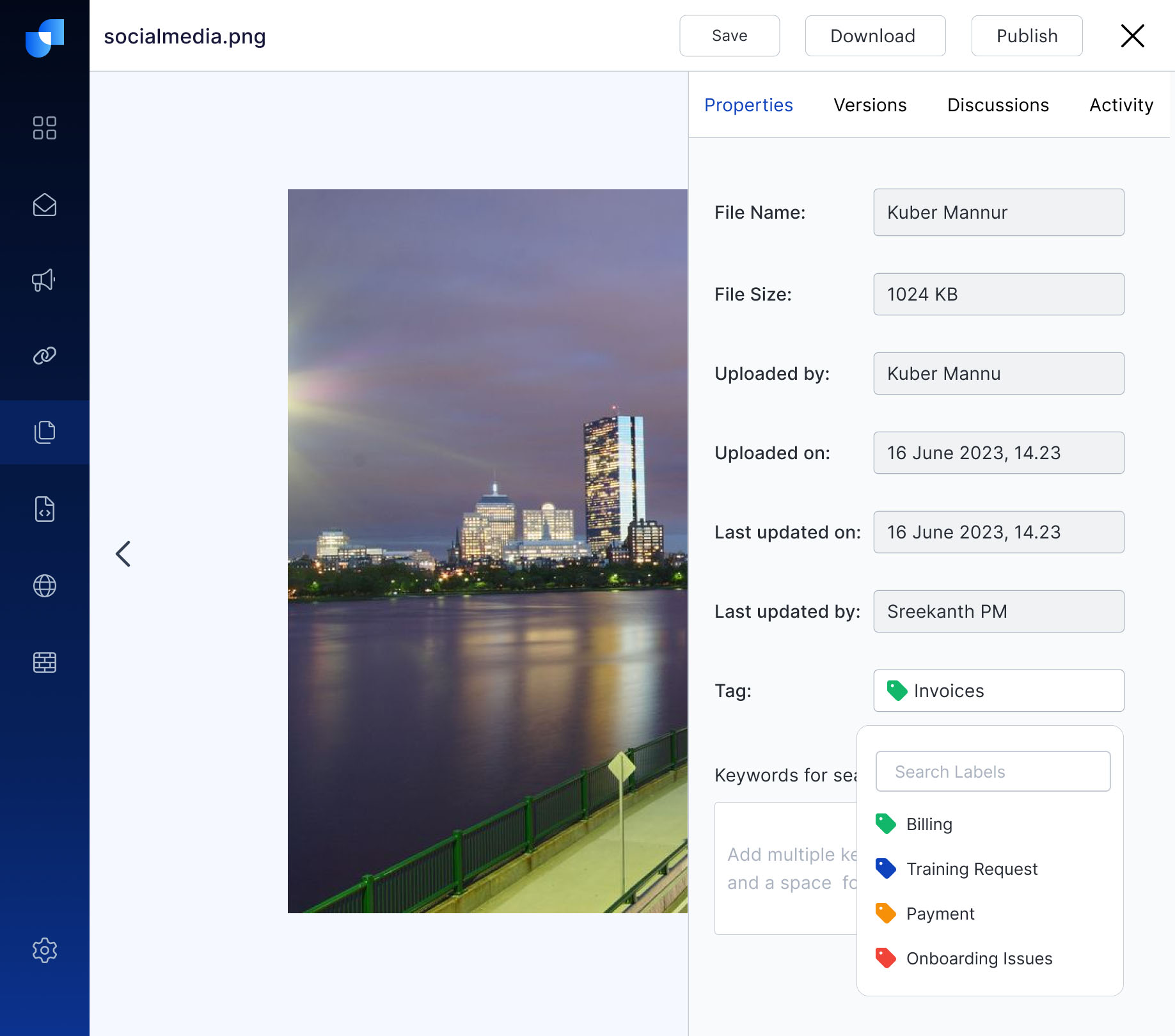
Task: Click the Publish button
Action: point(1027,36)
